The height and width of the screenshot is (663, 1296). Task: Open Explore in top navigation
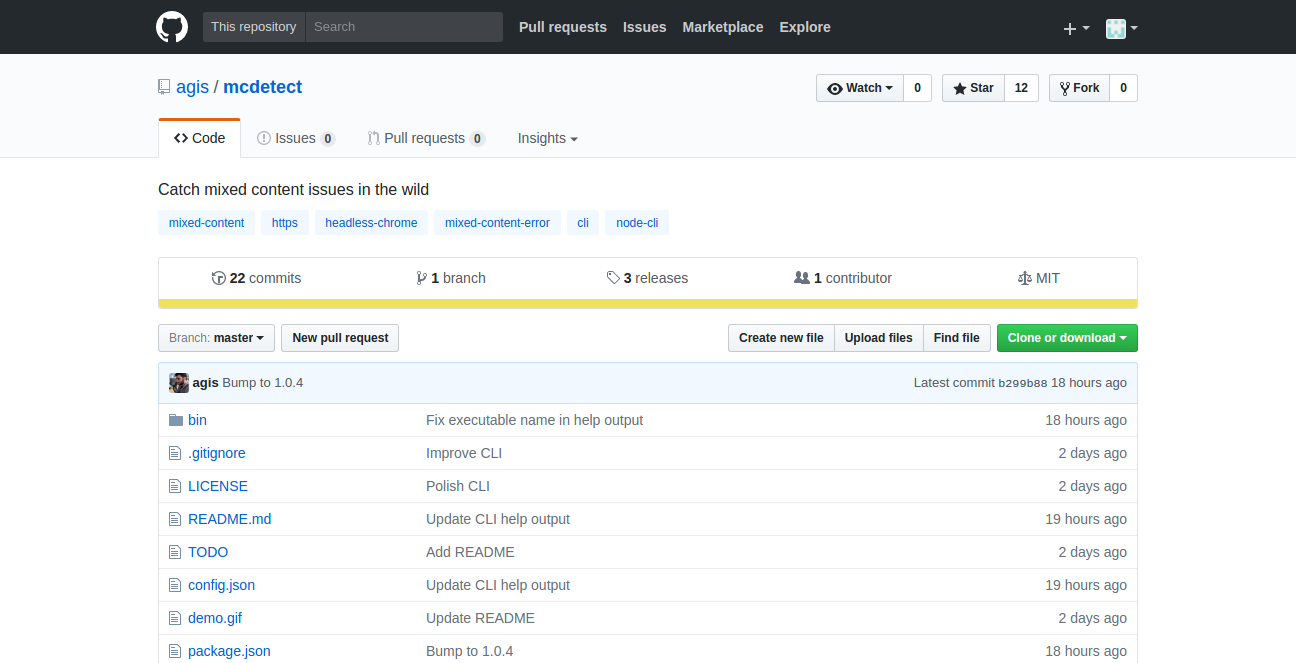coord(805,27)
